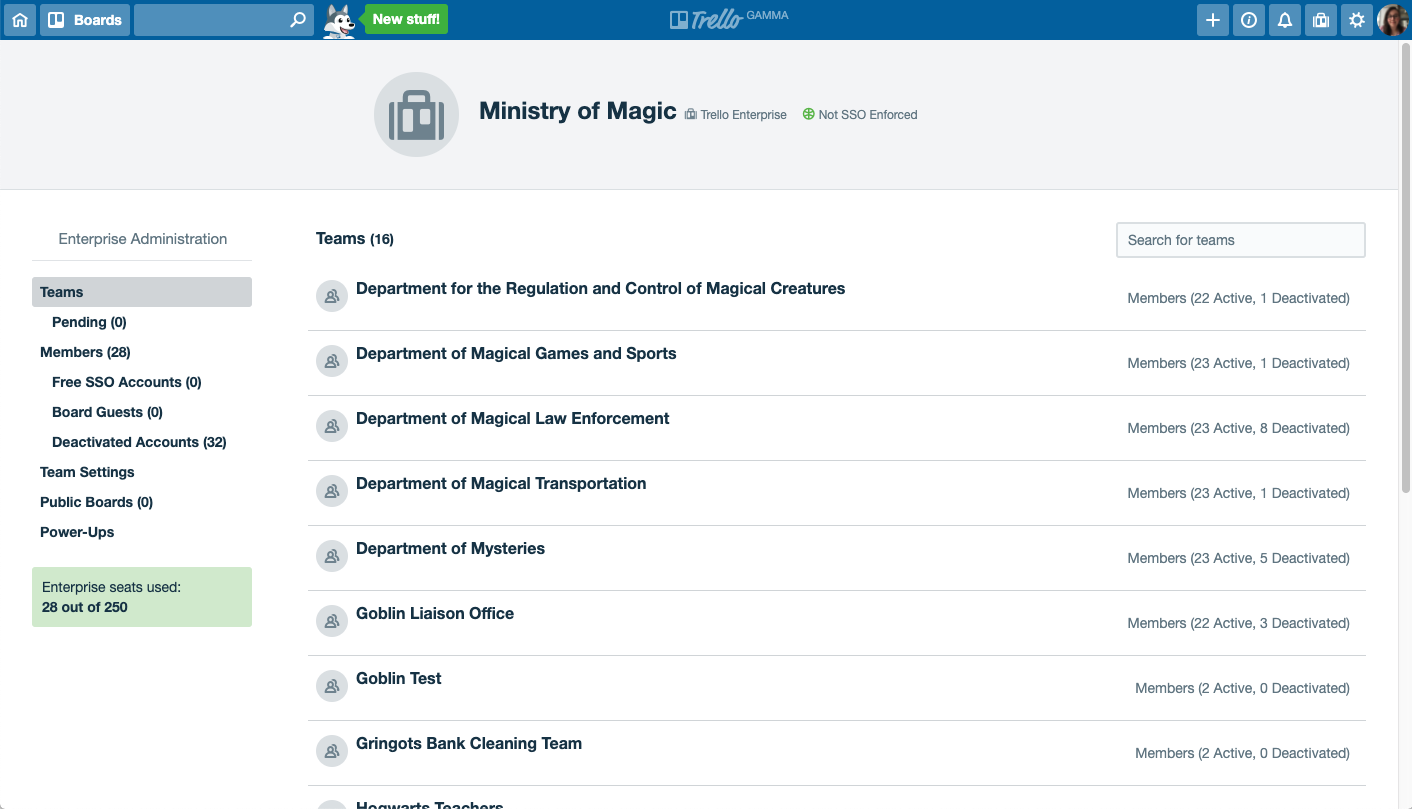Viewport: 1412px width, 809px height.
Task: Open notifications with the bell icon
Action: pyautogui.click(x=1284, y=19)
